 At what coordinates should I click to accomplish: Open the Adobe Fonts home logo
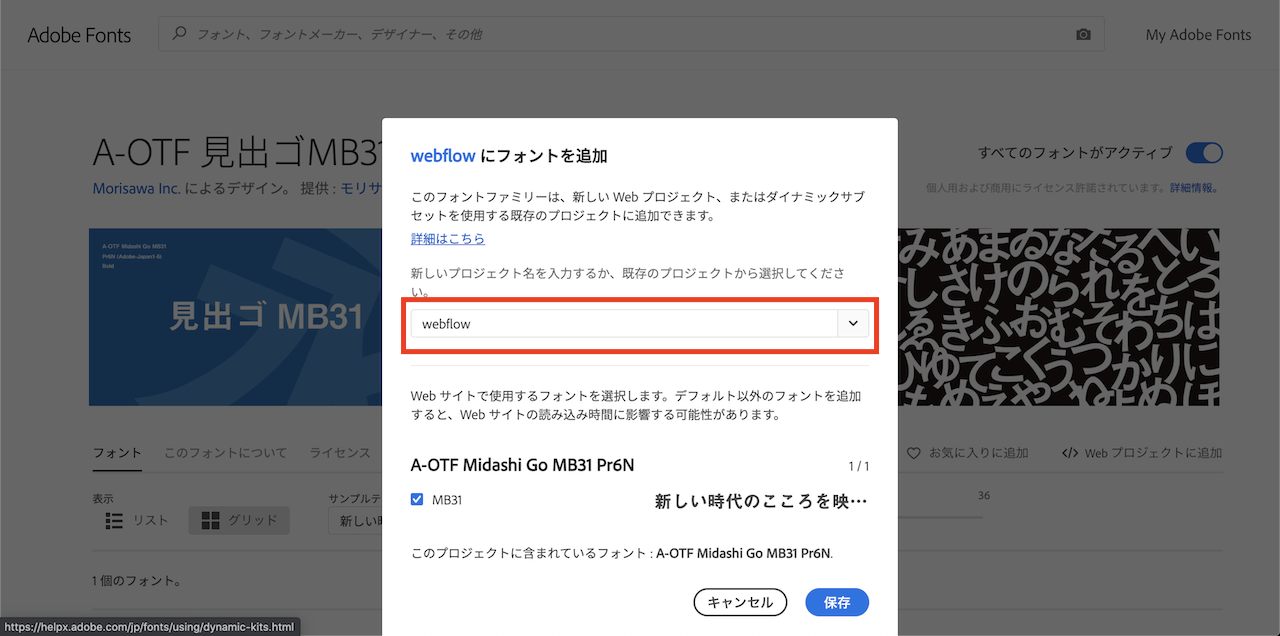pyautogui.click(x=79, y=35)
